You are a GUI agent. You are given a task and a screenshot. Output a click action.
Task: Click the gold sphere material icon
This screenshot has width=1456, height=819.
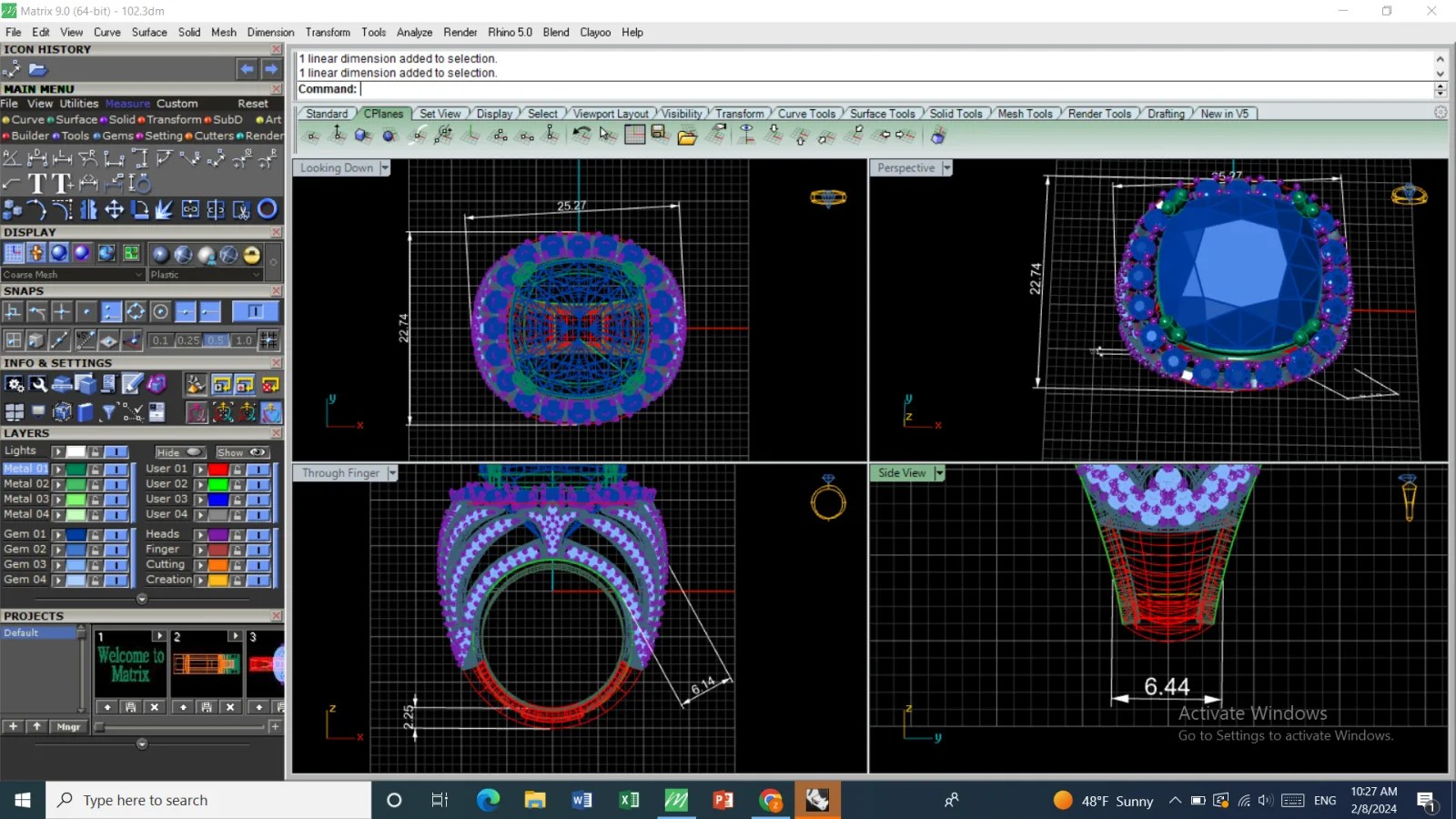[252, 255]
